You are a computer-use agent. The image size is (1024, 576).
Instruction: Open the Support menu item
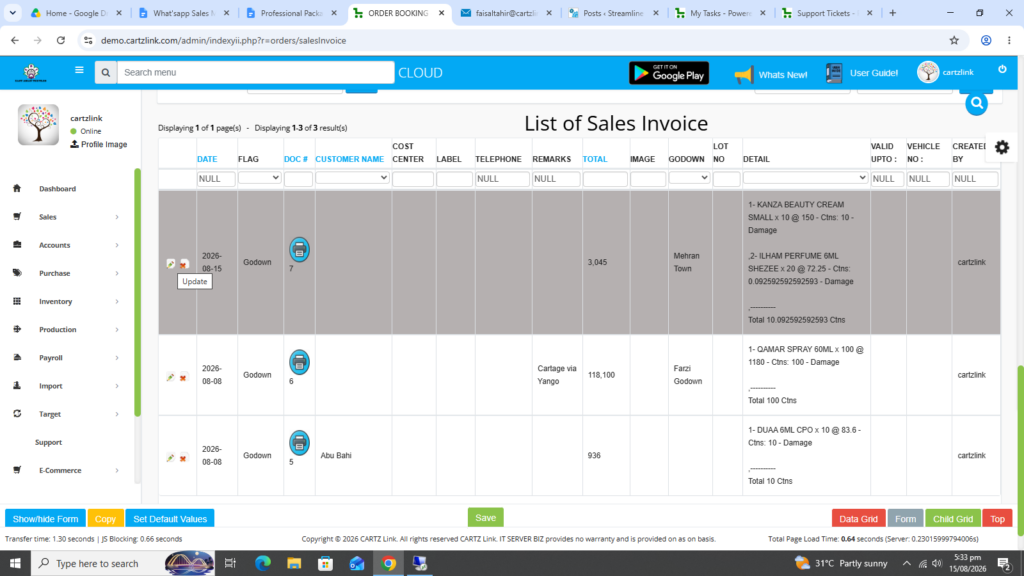(48, 442)
